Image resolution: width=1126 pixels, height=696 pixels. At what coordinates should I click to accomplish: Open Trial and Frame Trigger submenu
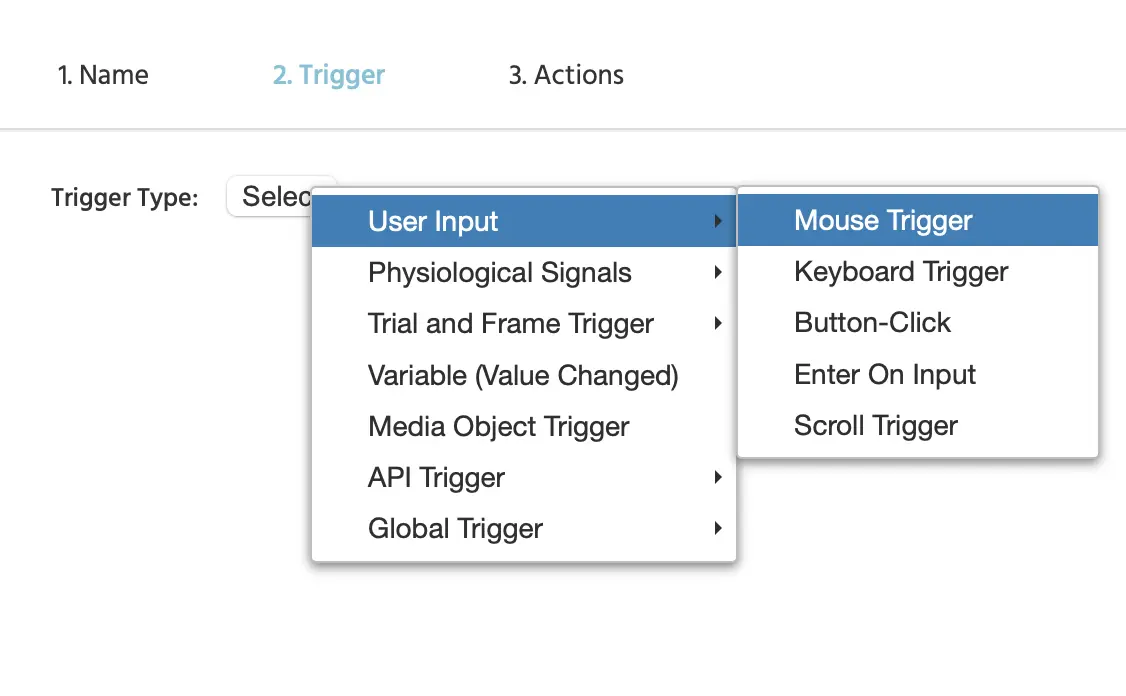(510, 324)
